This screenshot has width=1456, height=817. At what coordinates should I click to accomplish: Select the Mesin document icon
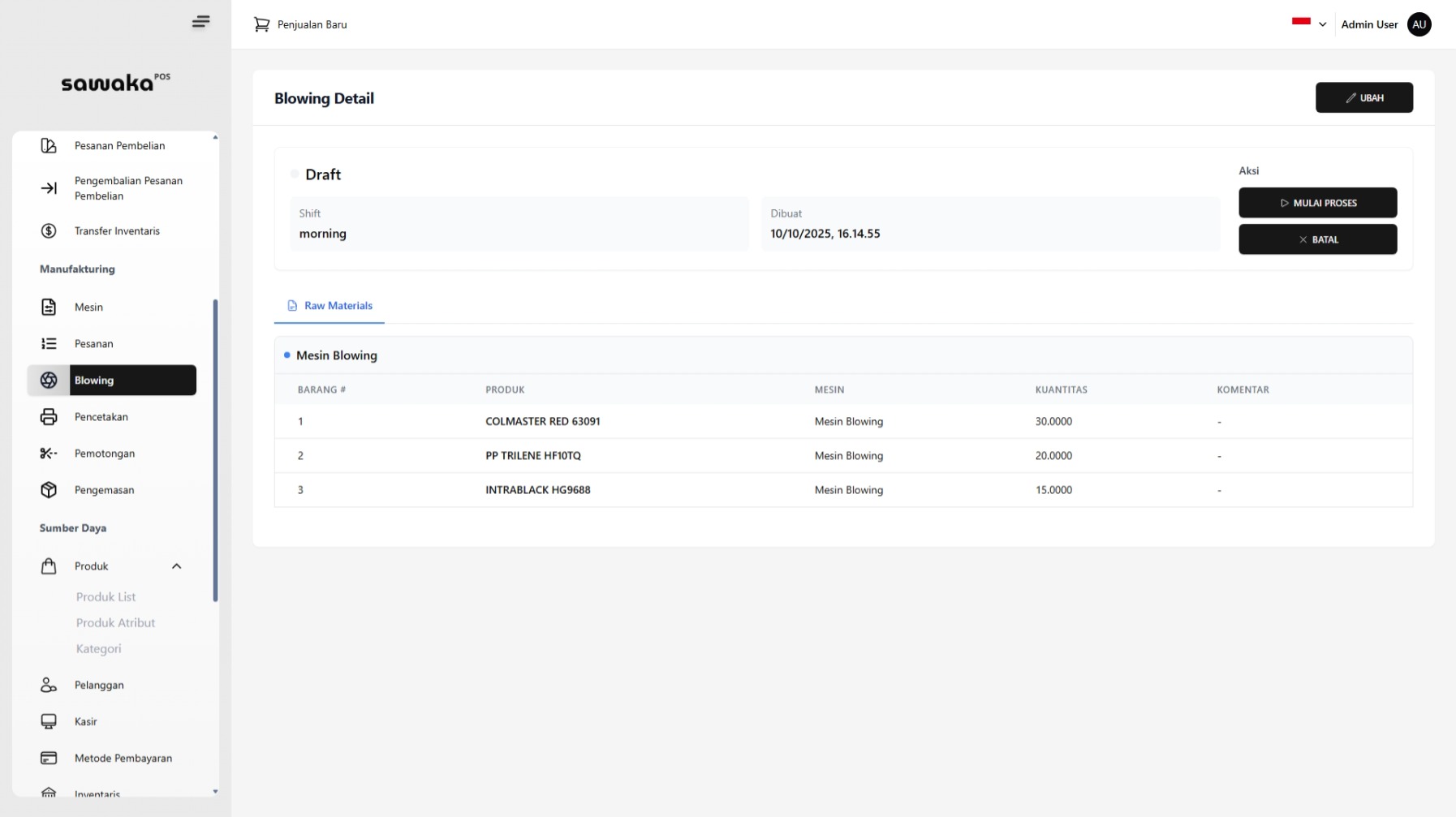point(49,307)
